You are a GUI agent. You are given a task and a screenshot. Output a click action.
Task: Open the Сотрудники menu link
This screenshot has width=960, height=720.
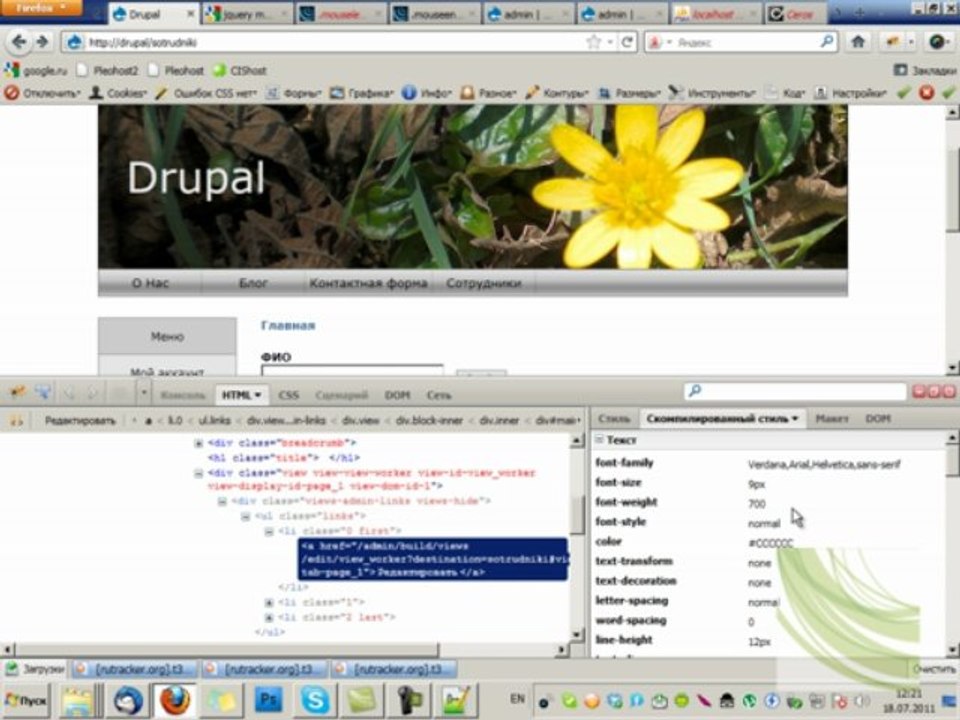484,283
